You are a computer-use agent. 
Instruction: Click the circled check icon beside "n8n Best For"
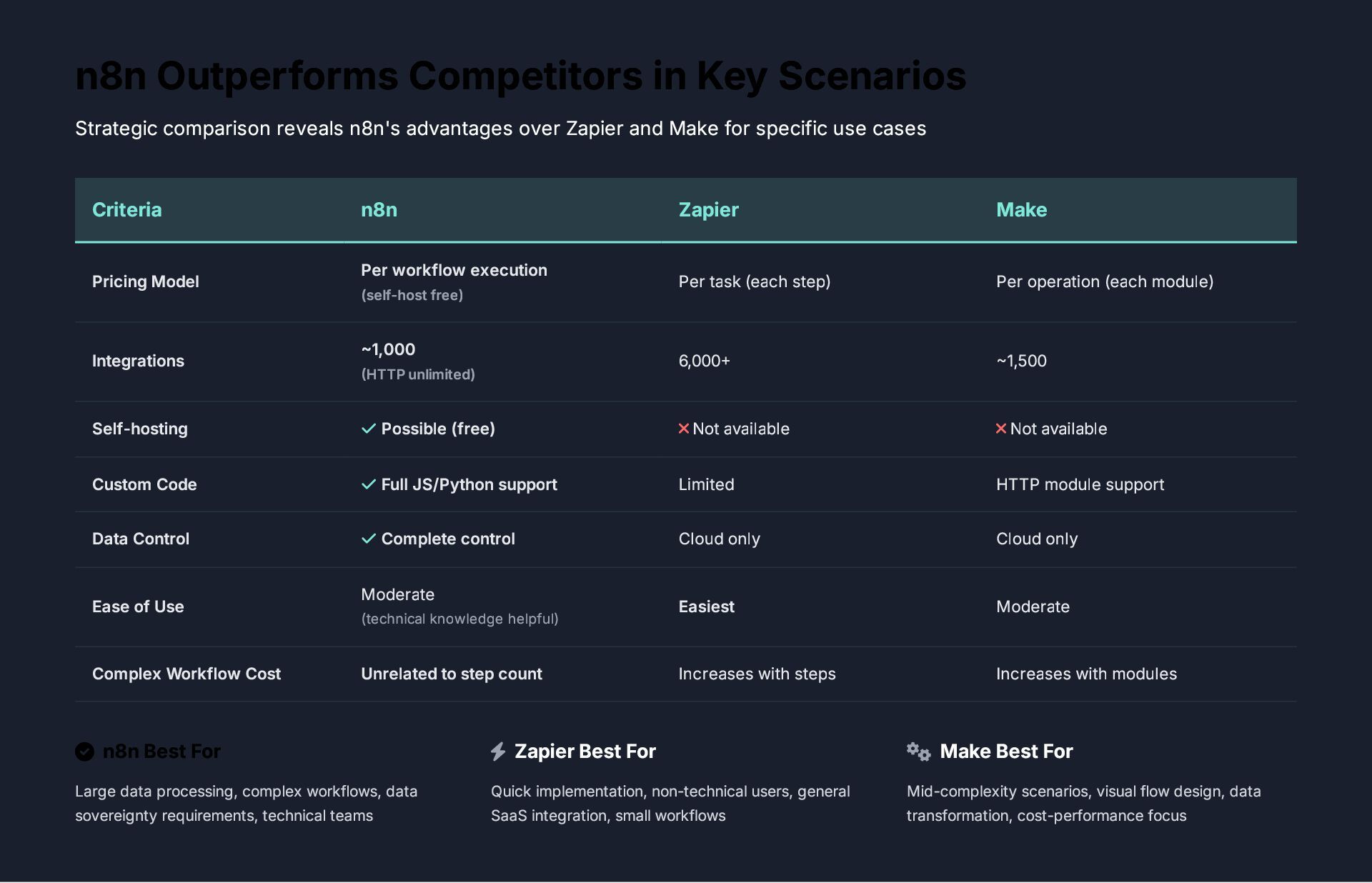coord(84,752)
